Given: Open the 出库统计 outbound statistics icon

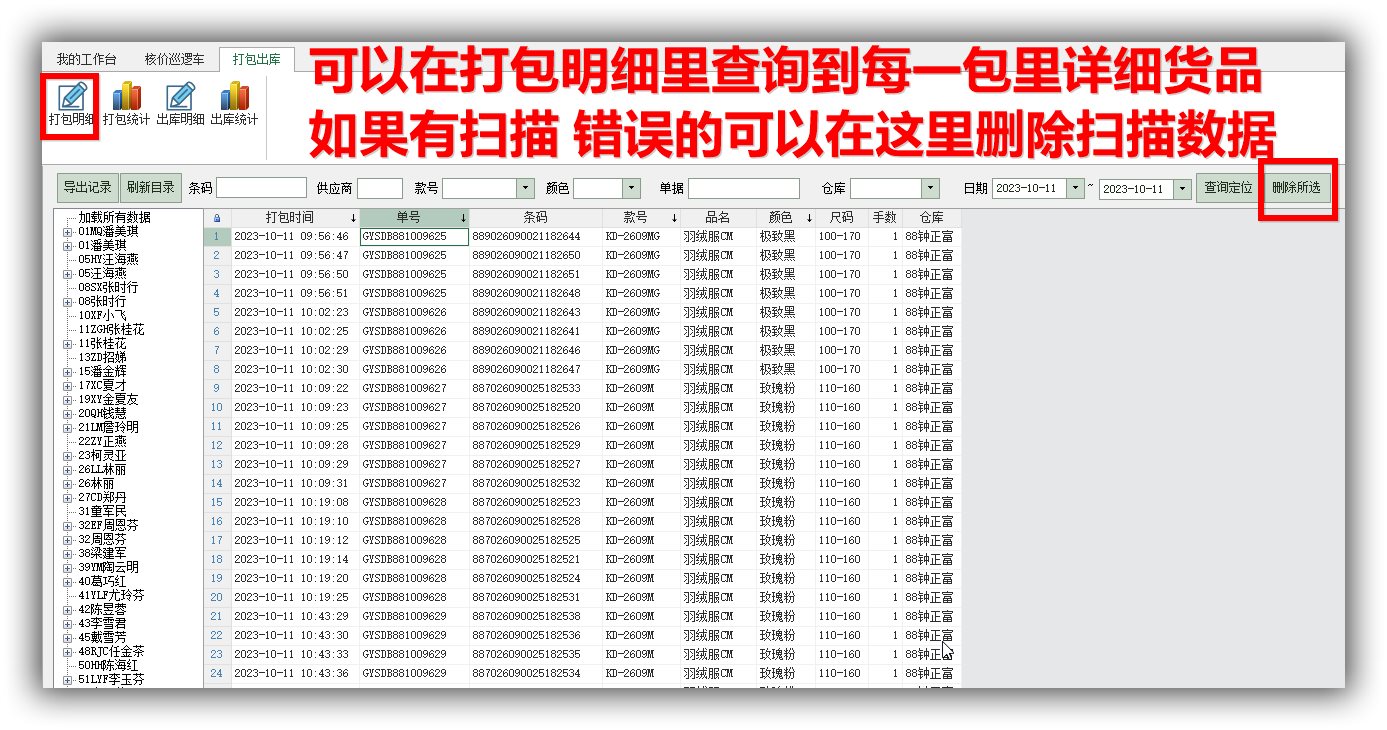Looking at the screenshot, I should tap(234, 104).
